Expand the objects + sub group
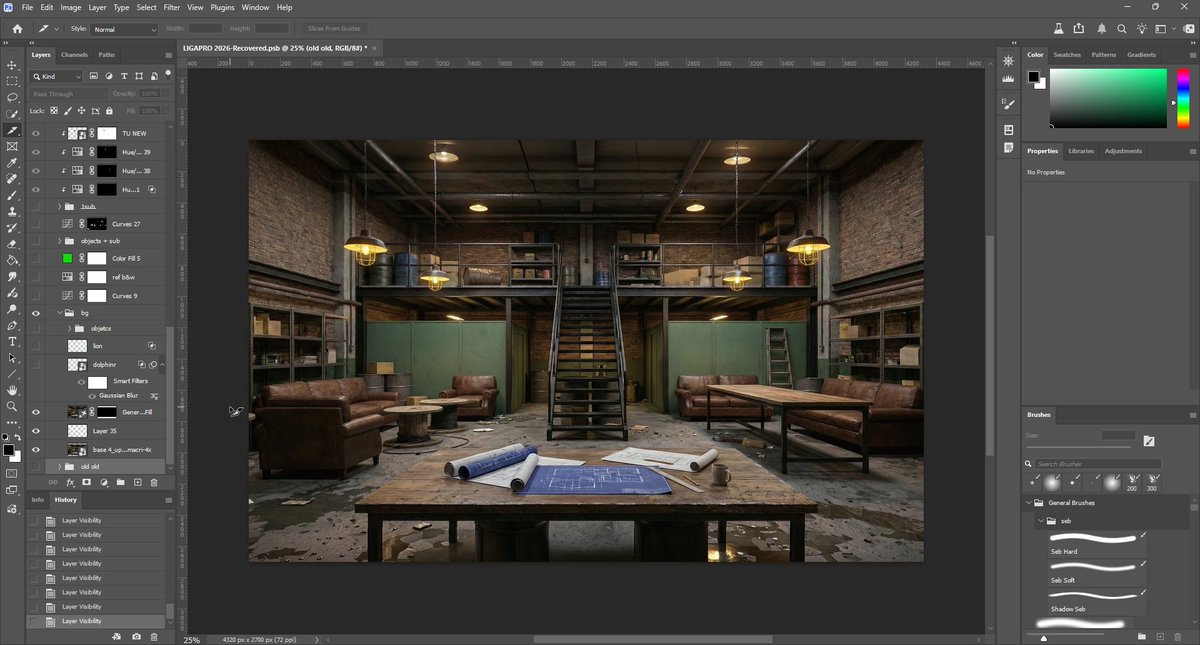Screen dimensions: 1200x645 [x=59, y=241]
